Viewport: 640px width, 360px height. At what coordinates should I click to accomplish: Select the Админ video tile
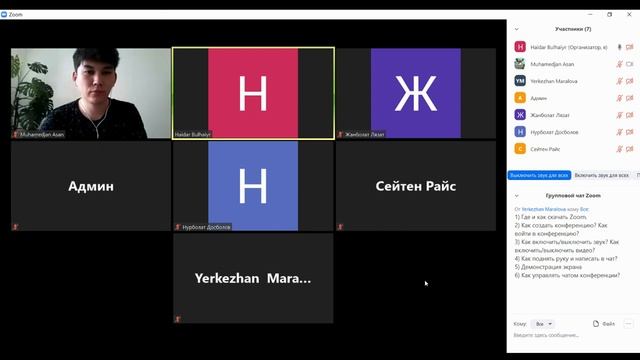click(x=91, y=186)
